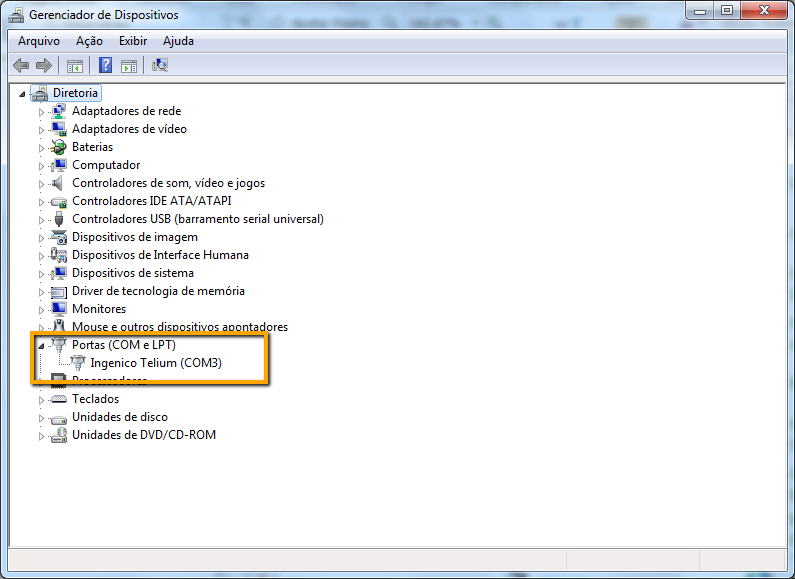Select the Ingenico Telium (COM3) port icon
Viewport: 795px width, 579px height.
(78, 363)
